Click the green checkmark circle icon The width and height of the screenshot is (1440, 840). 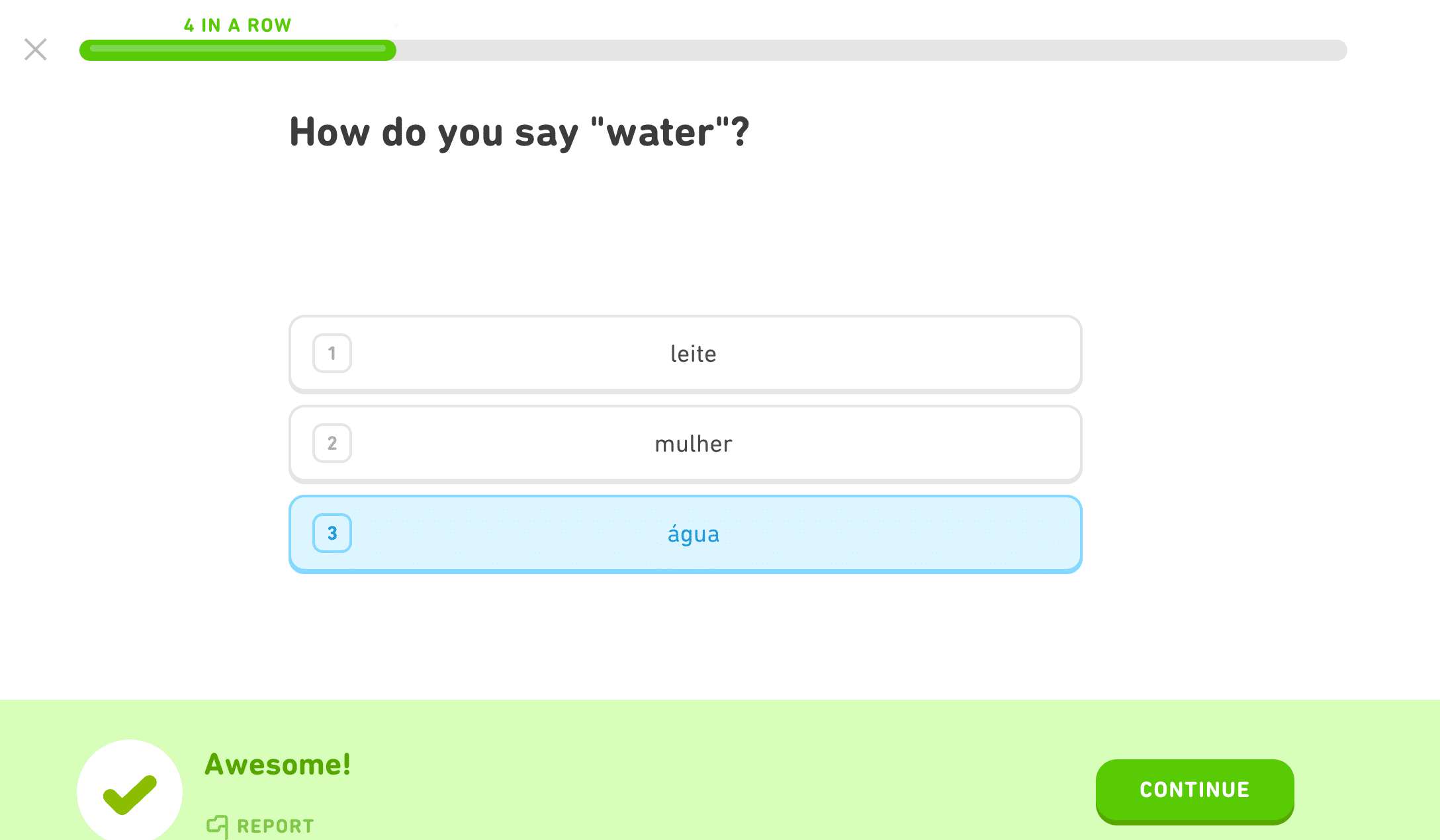point(130,792)
